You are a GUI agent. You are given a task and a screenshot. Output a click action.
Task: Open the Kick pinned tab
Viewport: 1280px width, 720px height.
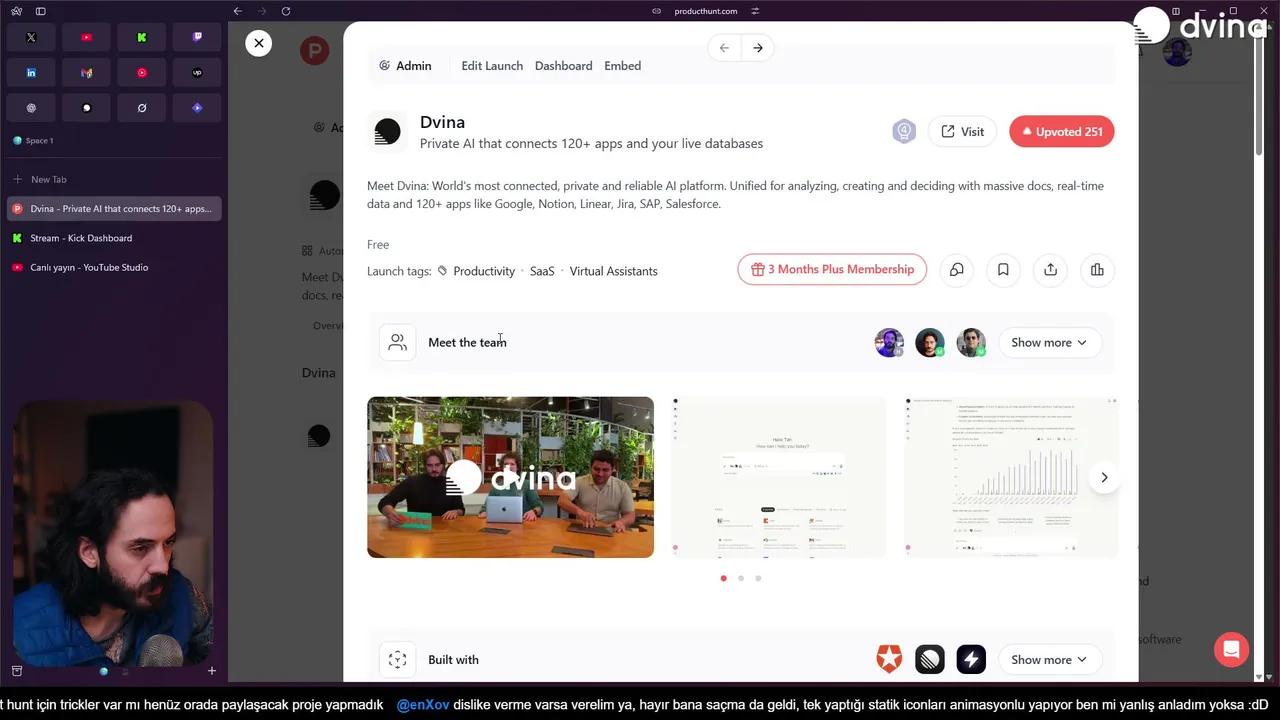pyautogui.click(x=142, y=37)
